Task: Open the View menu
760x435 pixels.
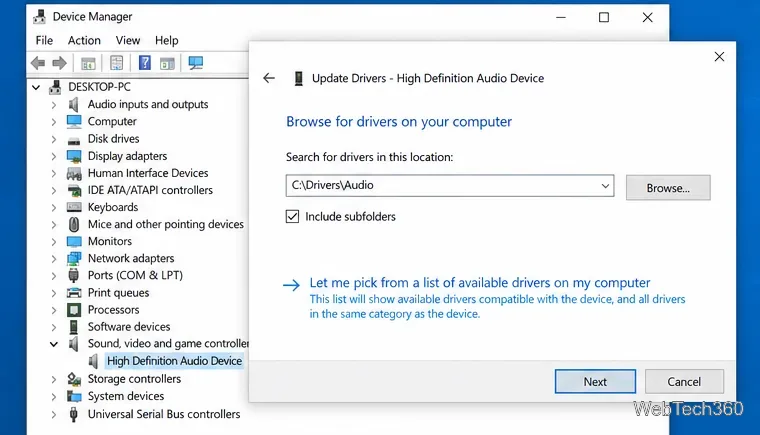Action: [x=128, y=40]
